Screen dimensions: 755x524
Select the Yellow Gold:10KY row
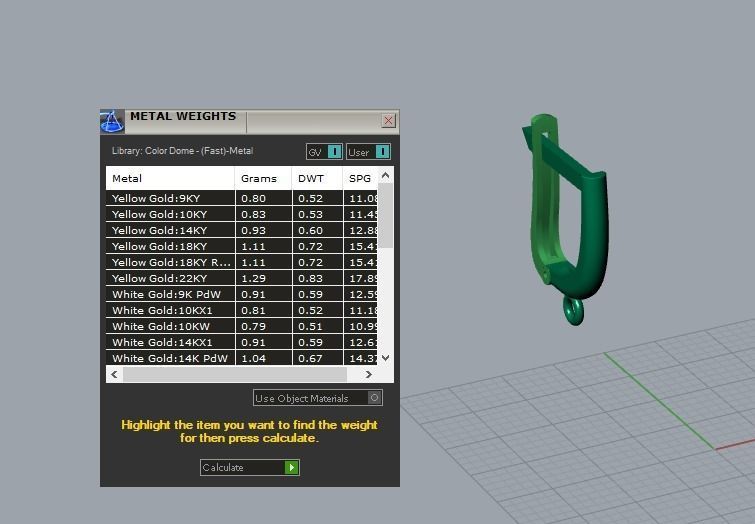click(x=242, y=214)
